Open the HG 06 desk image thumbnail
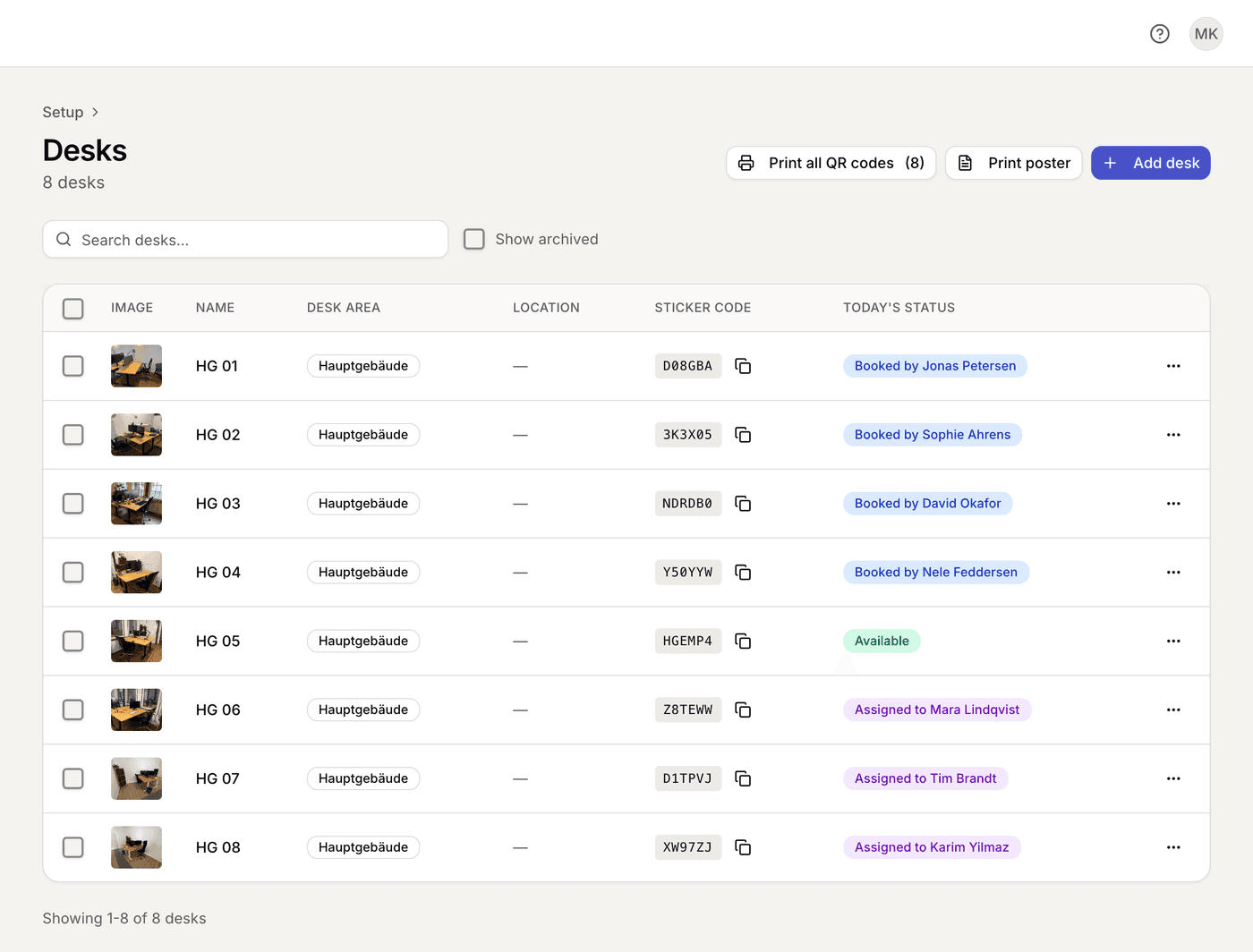1253x952 pixels. coord(136,710)
